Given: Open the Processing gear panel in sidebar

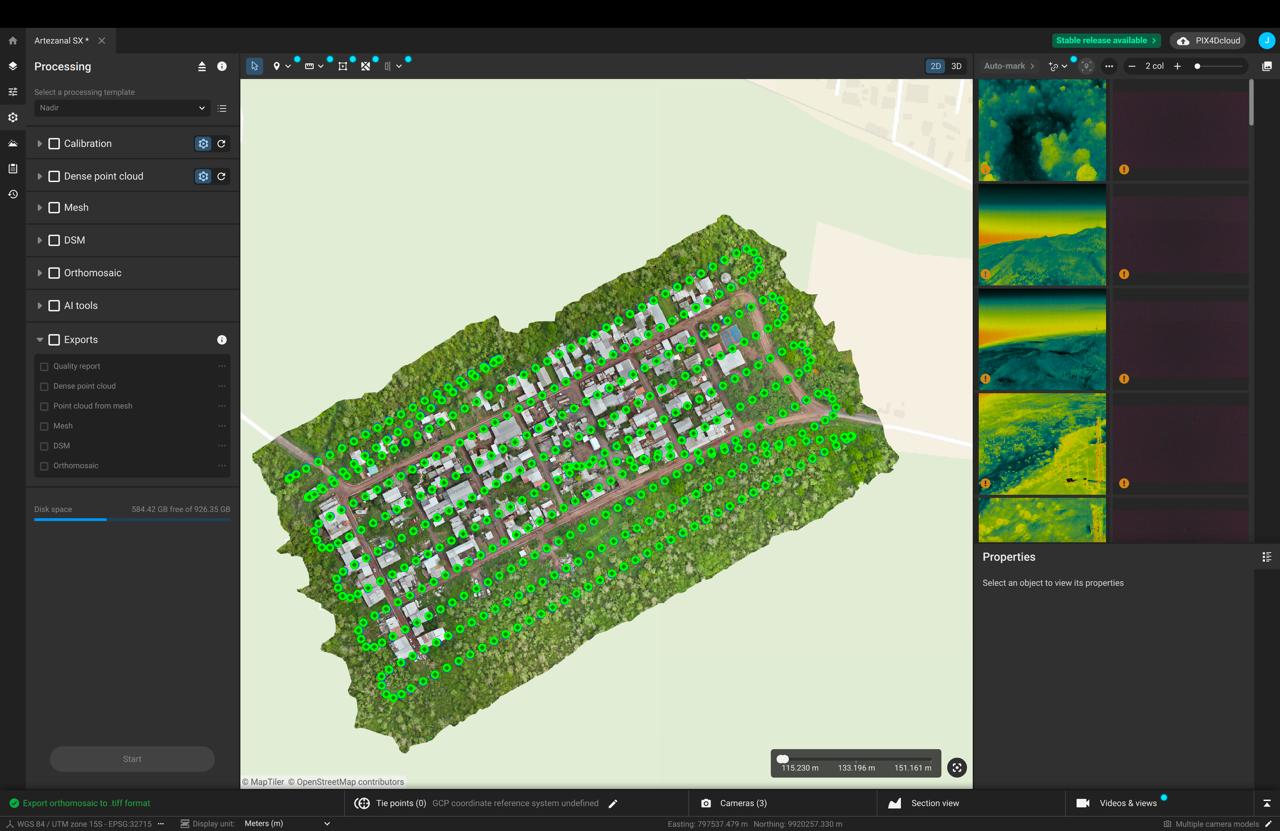Looking at the screenshot, I should 13,117.
